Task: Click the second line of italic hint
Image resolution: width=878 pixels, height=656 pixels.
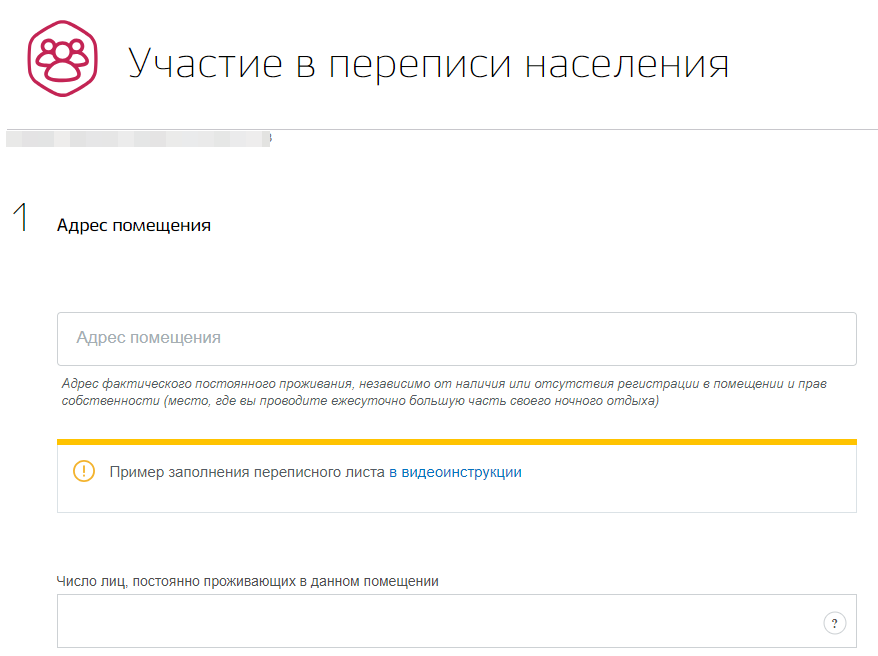Action: coord(360,401)
